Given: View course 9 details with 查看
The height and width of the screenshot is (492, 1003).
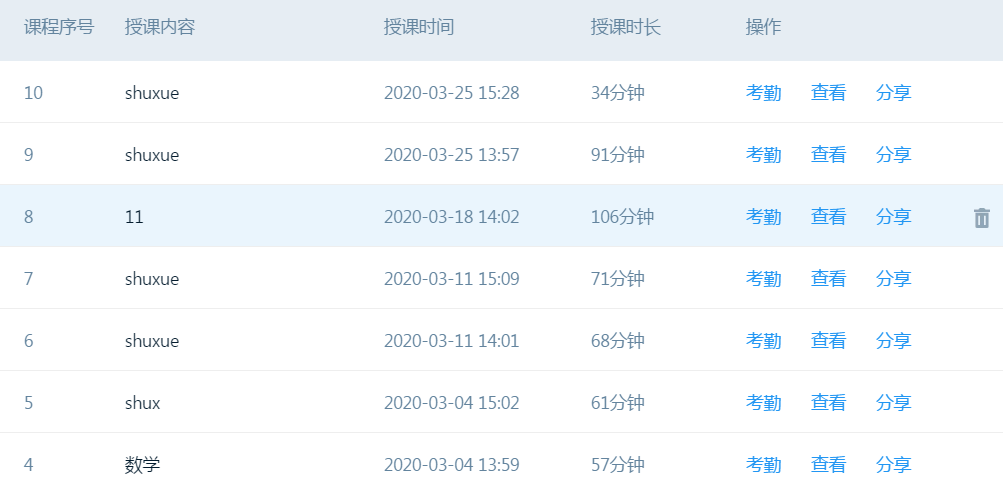Looking at the screenshot, I should click(828, 155).
